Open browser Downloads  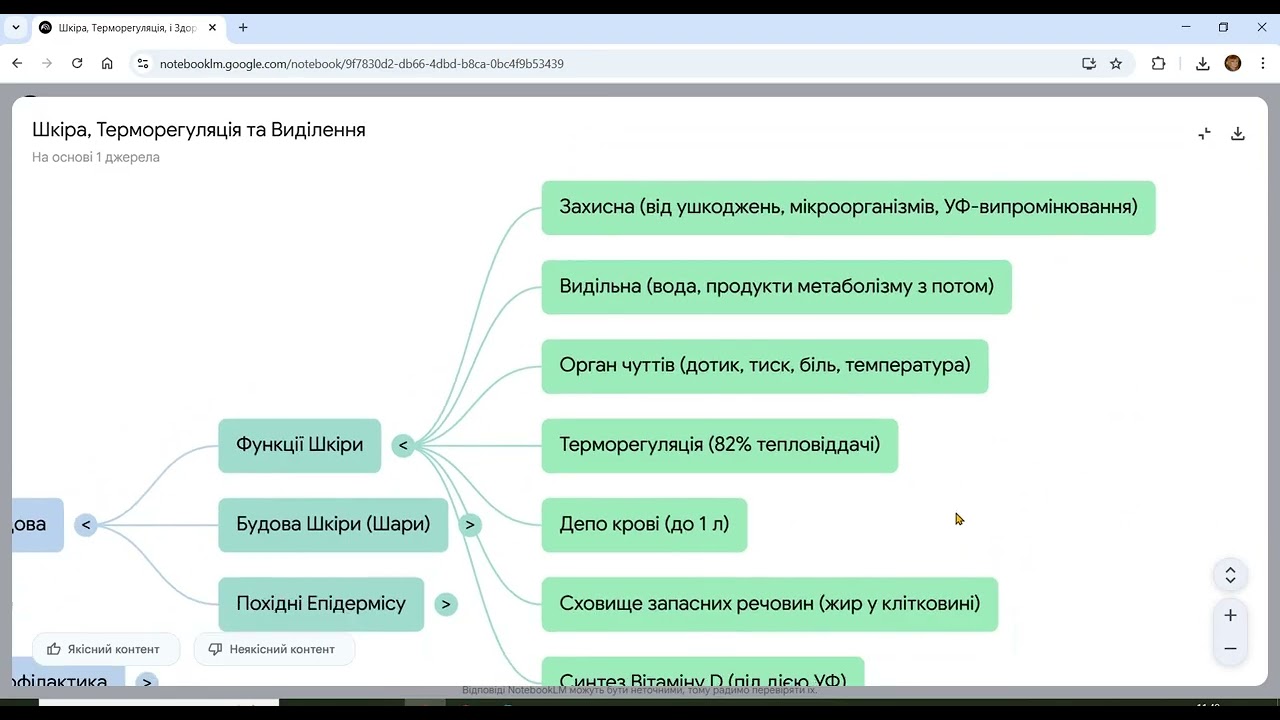pyautogui.click(x=1202, y=63)
